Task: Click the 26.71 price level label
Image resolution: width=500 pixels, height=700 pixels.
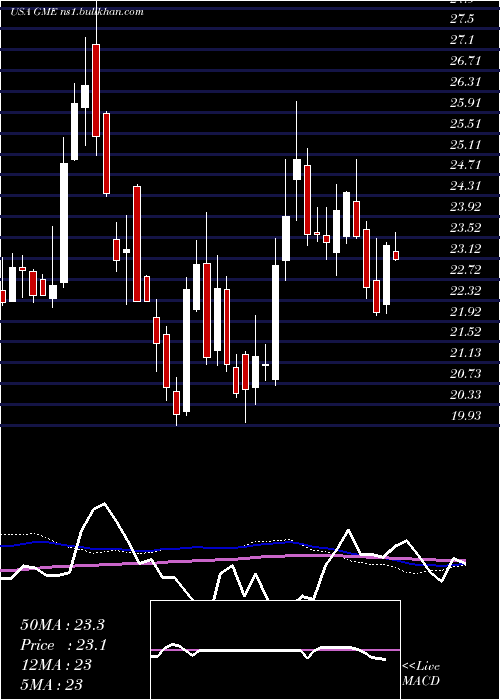Action: [466, 61]
